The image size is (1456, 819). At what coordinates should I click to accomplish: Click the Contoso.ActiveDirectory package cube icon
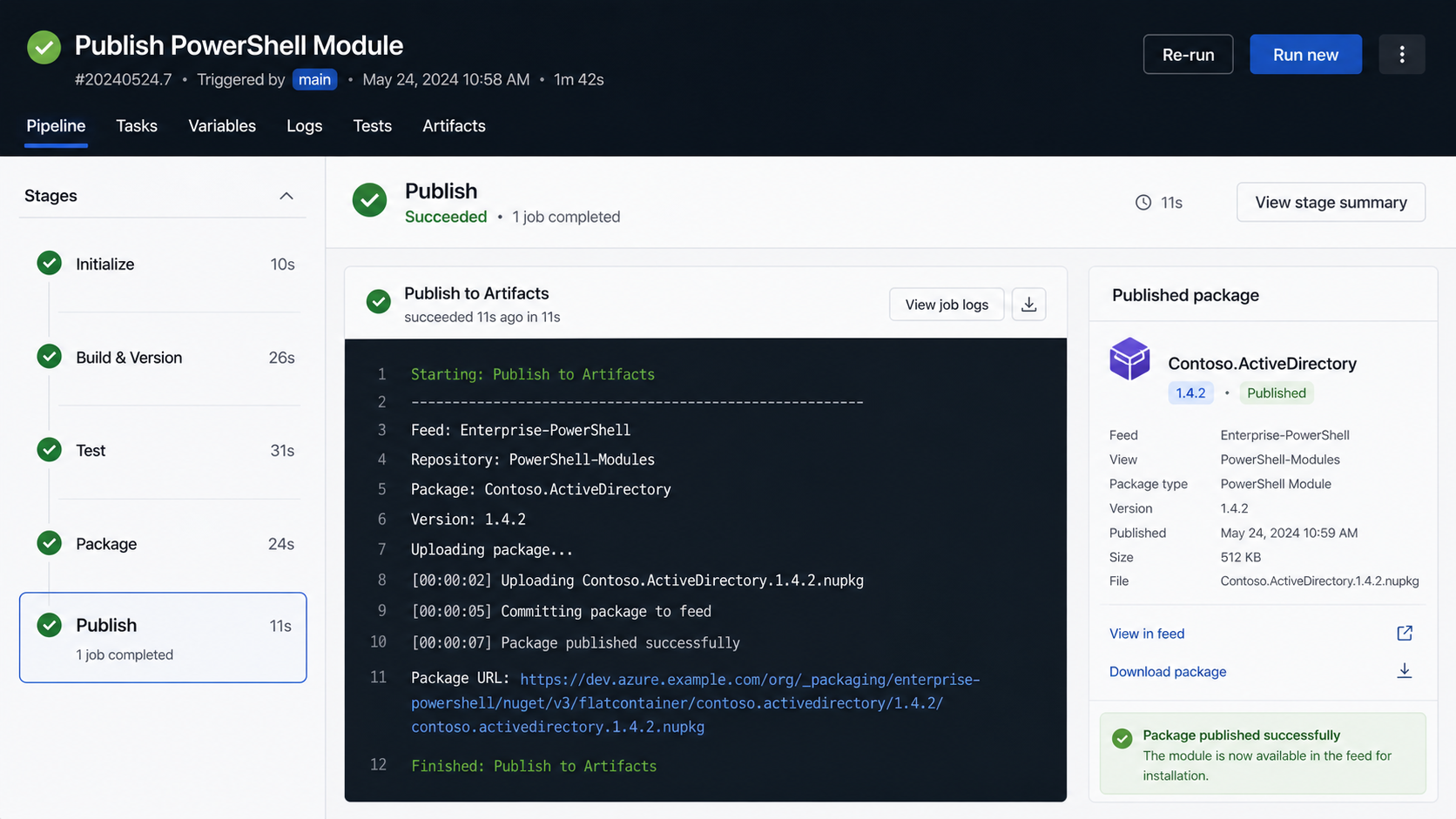click(x=1129, y=359)
